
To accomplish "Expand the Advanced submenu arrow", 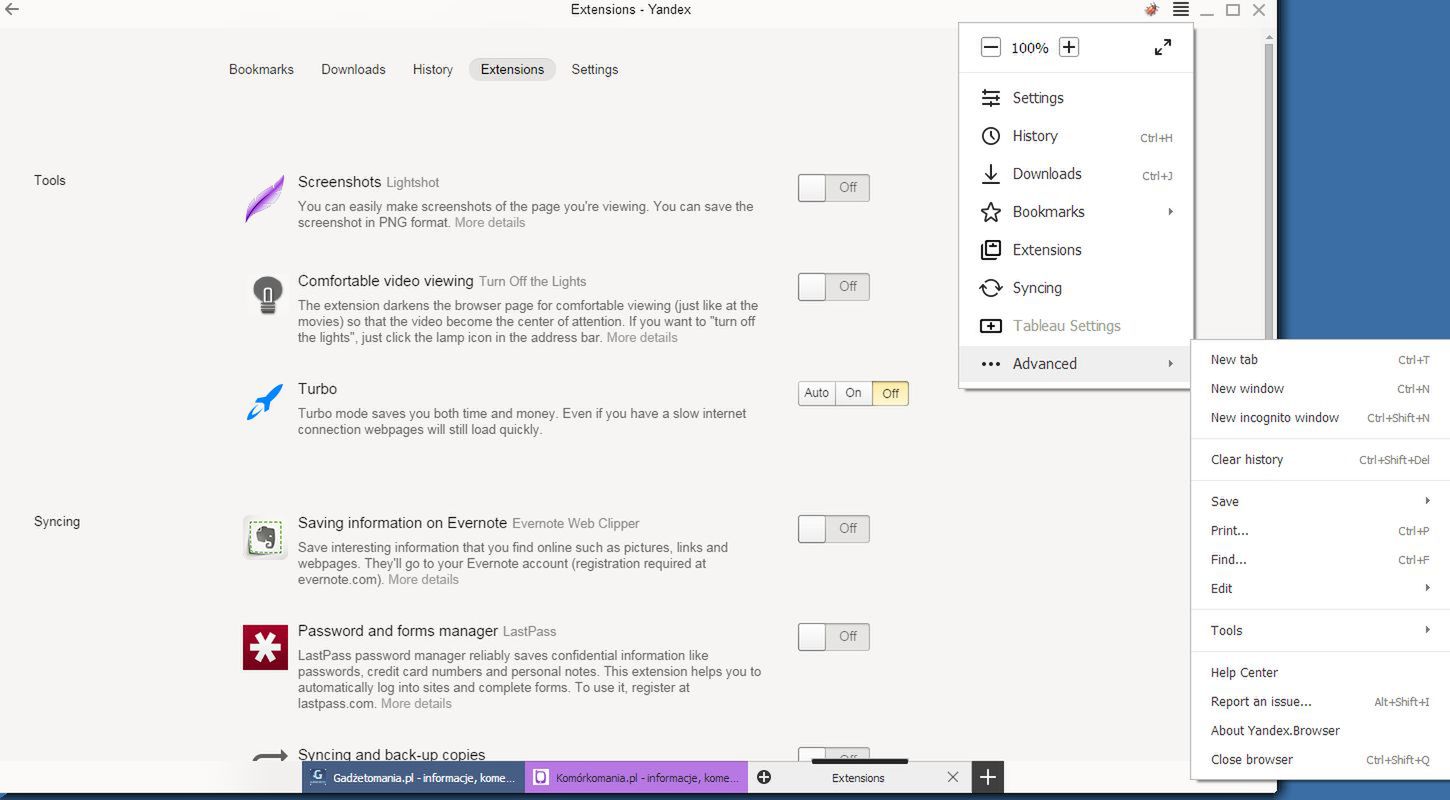I will click(x=1170, y=364).
